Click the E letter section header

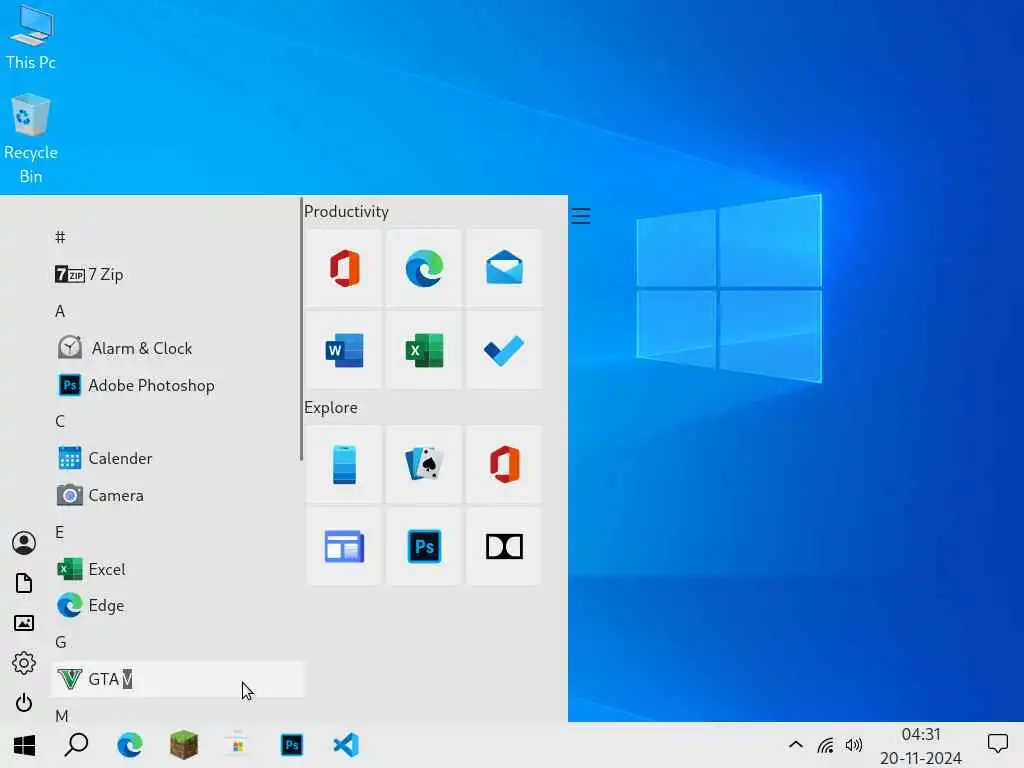pyautogui.click(x=60, y=532)
